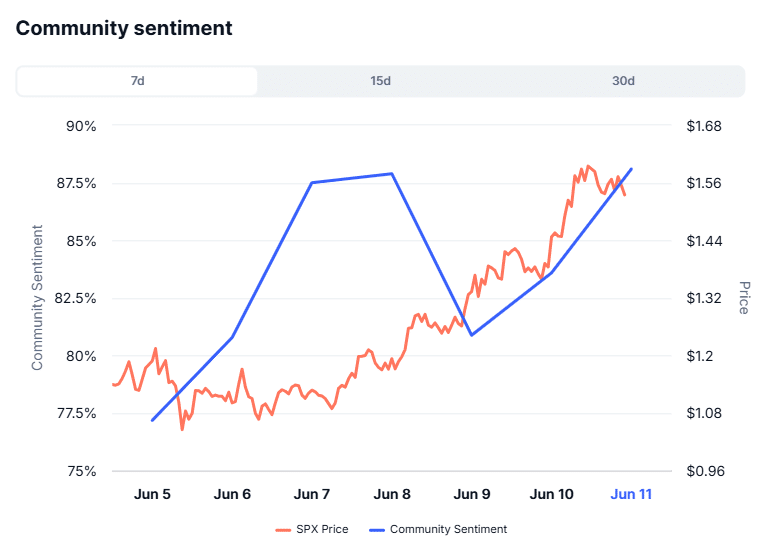The image size is (778, 547).
Task: Click the Jun 5 date label
Action: pos(152,494)
